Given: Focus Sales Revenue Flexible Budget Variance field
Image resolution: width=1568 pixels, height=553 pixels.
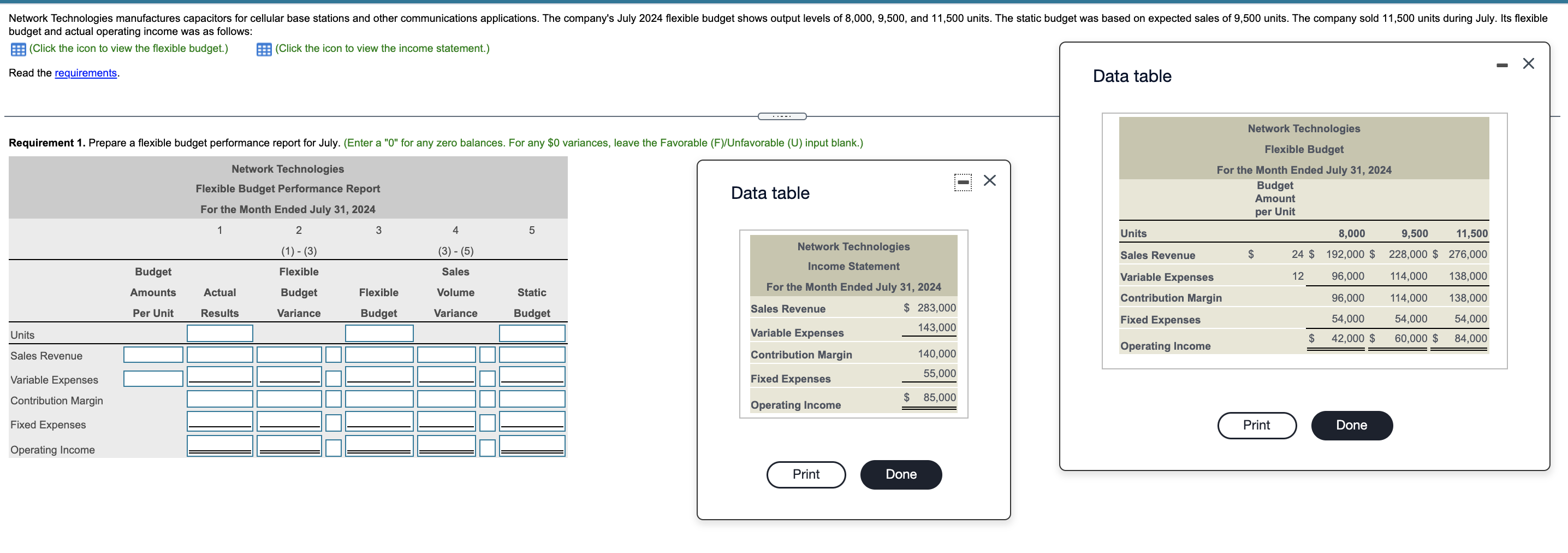Looking at the screenshot, I should [289, 355].
